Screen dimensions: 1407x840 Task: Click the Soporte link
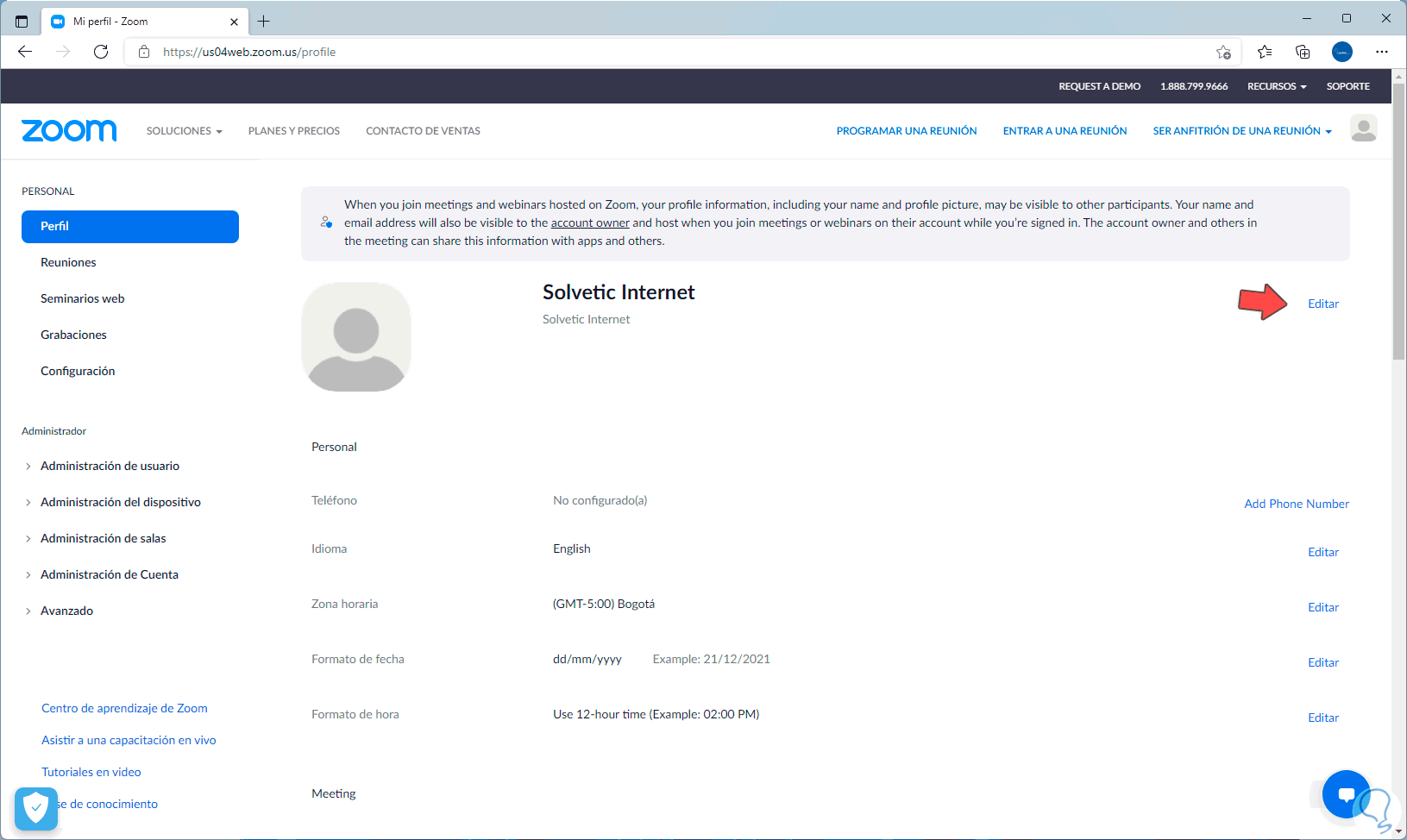coord(1347,86)
